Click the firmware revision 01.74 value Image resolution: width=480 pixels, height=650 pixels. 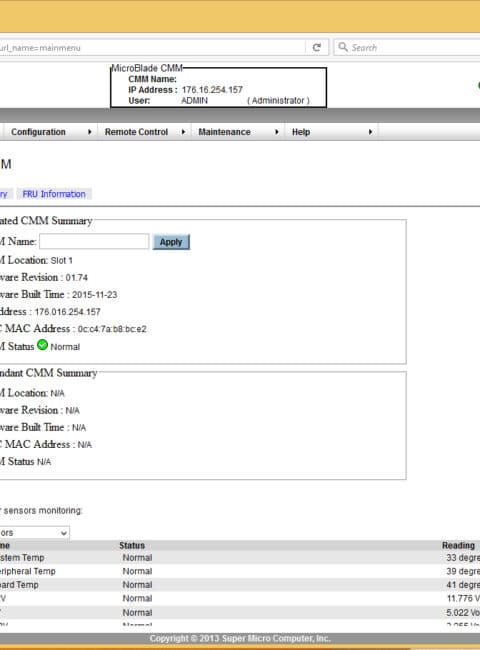pyautogui.click(x=76, y=278)
